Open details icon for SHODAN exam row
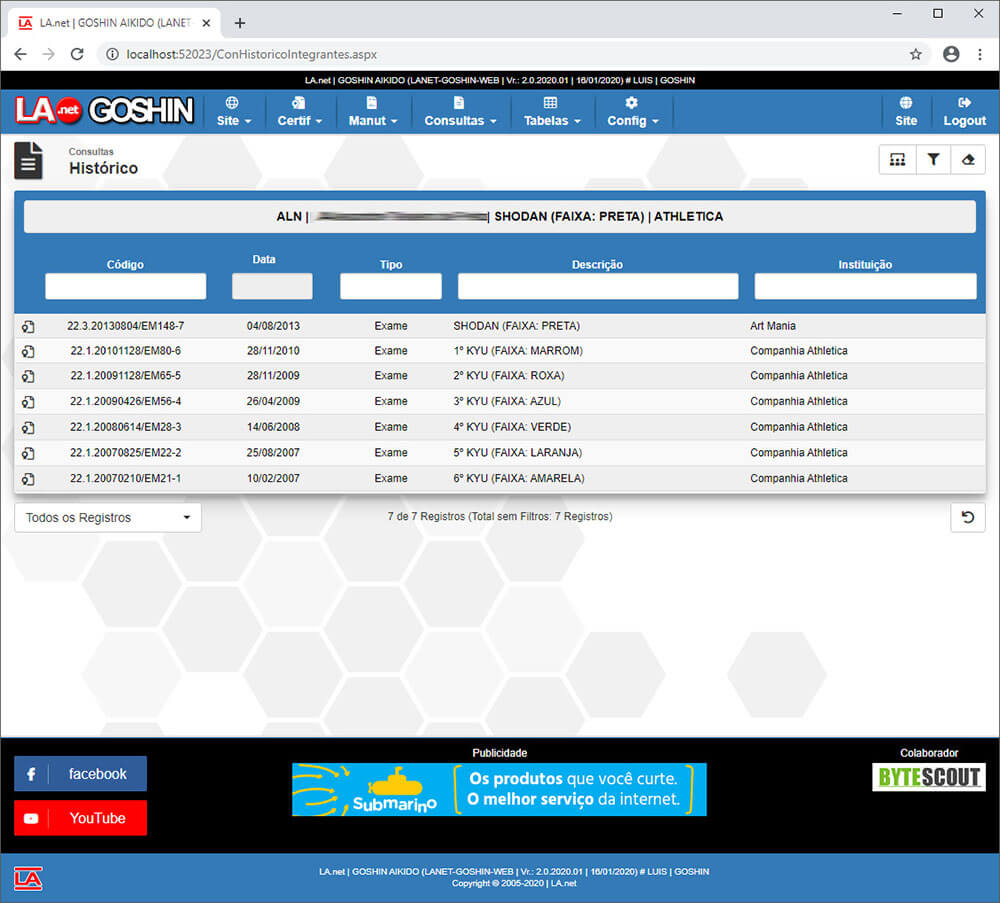The width and height of the screenshot is (1000, 903). tap(28, 327)
